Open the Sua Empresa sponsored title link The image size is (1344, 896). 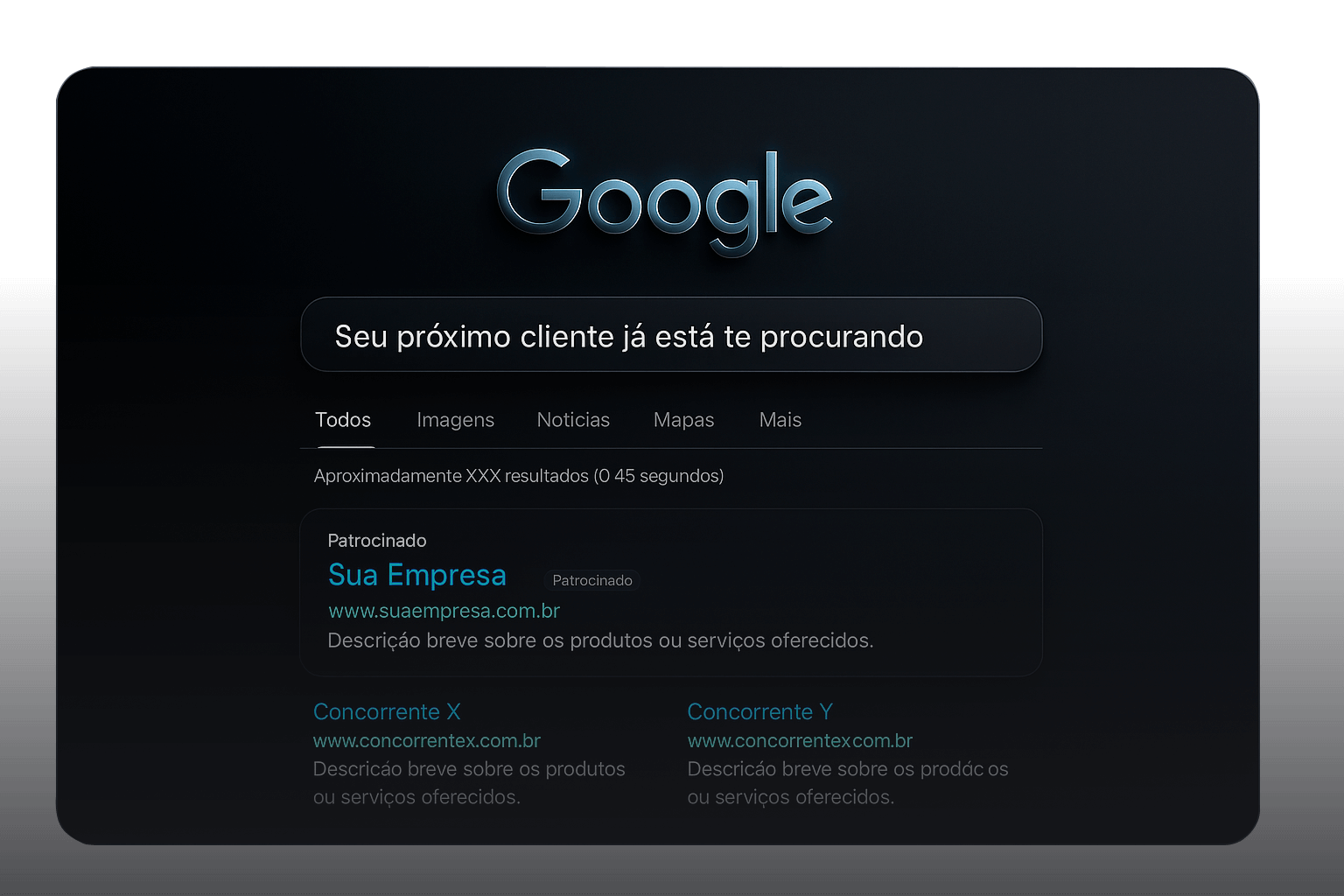click(x=417, y=576)
